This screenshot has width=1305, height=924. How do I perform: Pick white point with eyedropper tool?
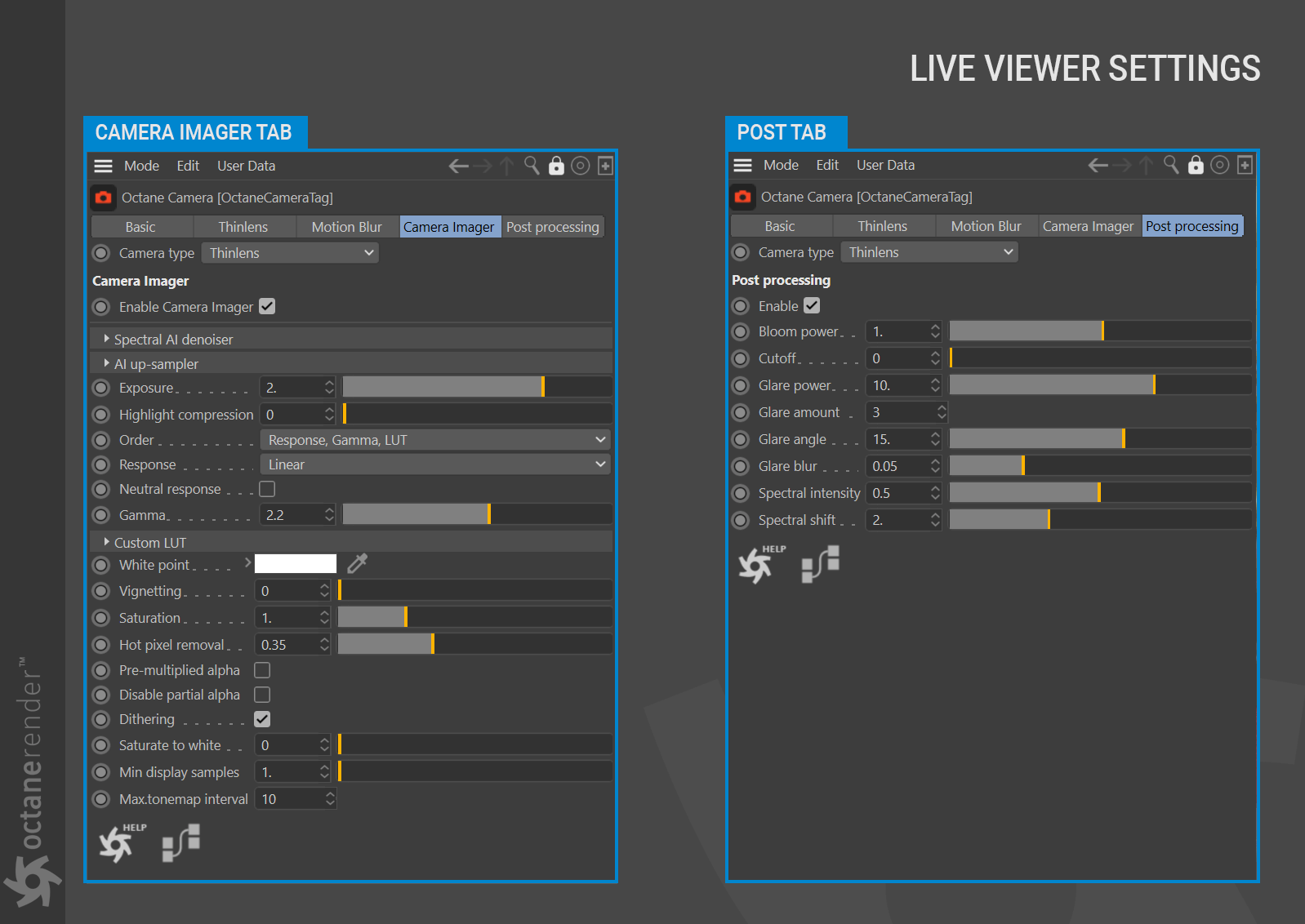(358, 563)
